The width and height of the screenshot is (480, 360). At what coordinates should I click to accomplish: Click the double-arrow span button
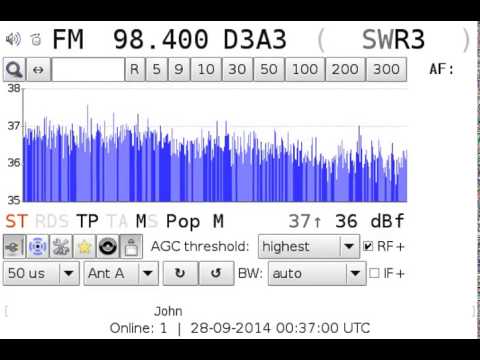[x=39, y=70]
